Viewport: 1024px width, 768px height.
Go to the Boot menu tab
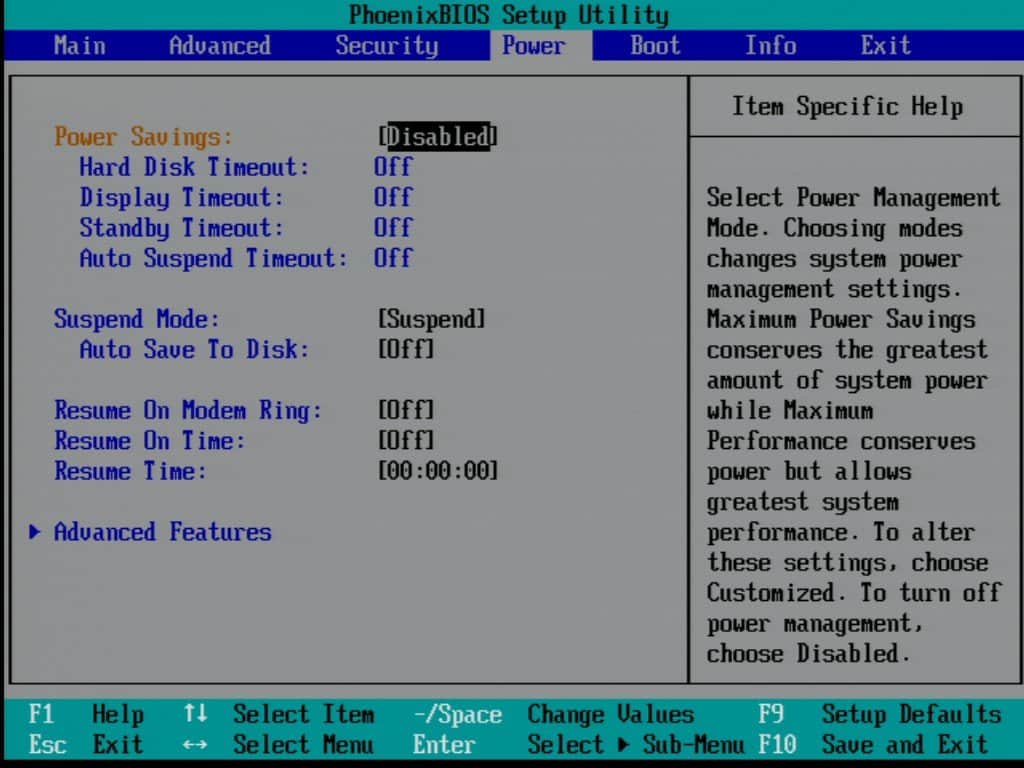(655, 46)
